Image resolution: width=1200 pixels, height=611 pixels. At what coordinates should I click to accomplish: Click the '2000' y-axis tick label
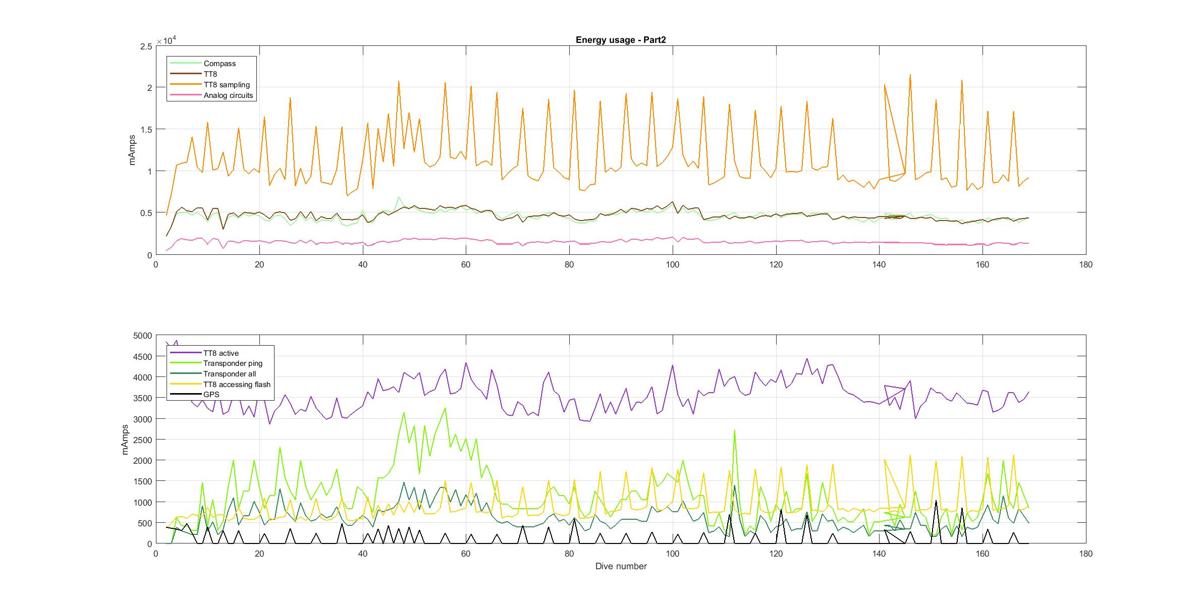coord(141,461)
